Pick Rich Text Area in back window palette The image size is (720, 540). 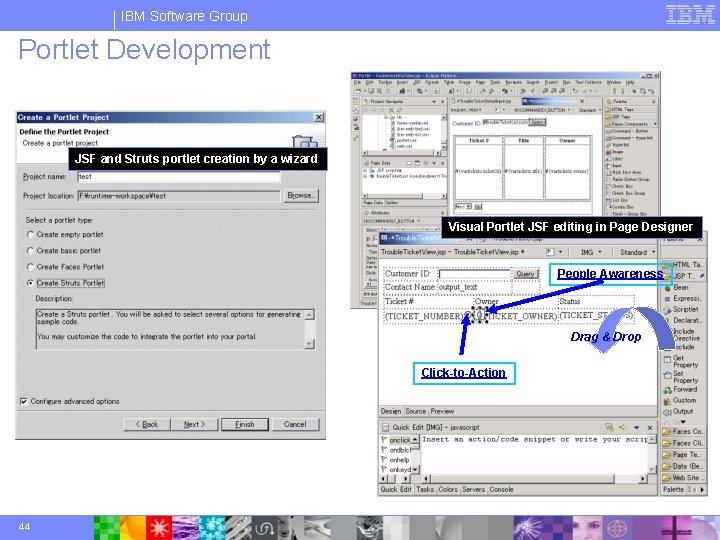623,173
